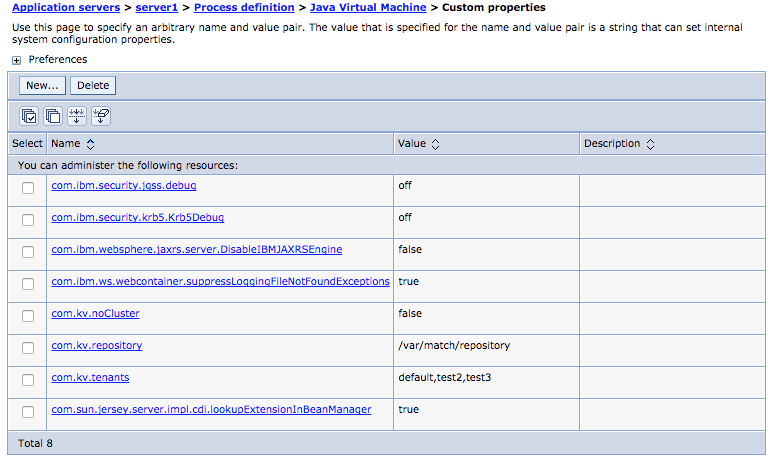Sort by Value column arrows

(436, 144)
